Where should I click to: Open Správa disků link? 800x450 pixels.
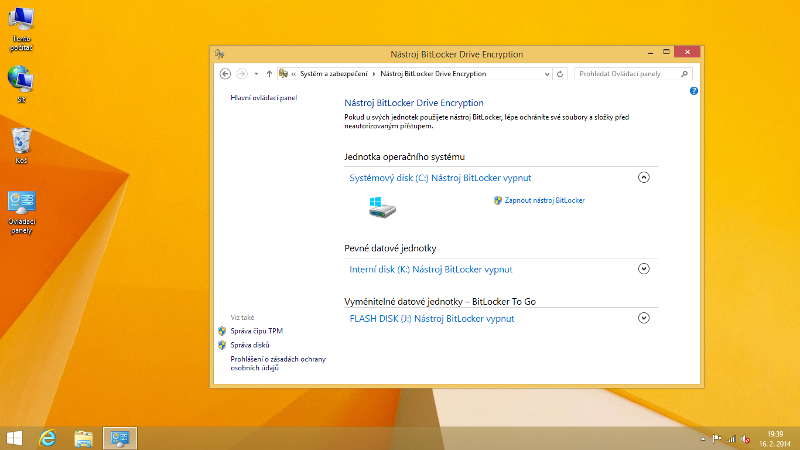pos(250,344)
